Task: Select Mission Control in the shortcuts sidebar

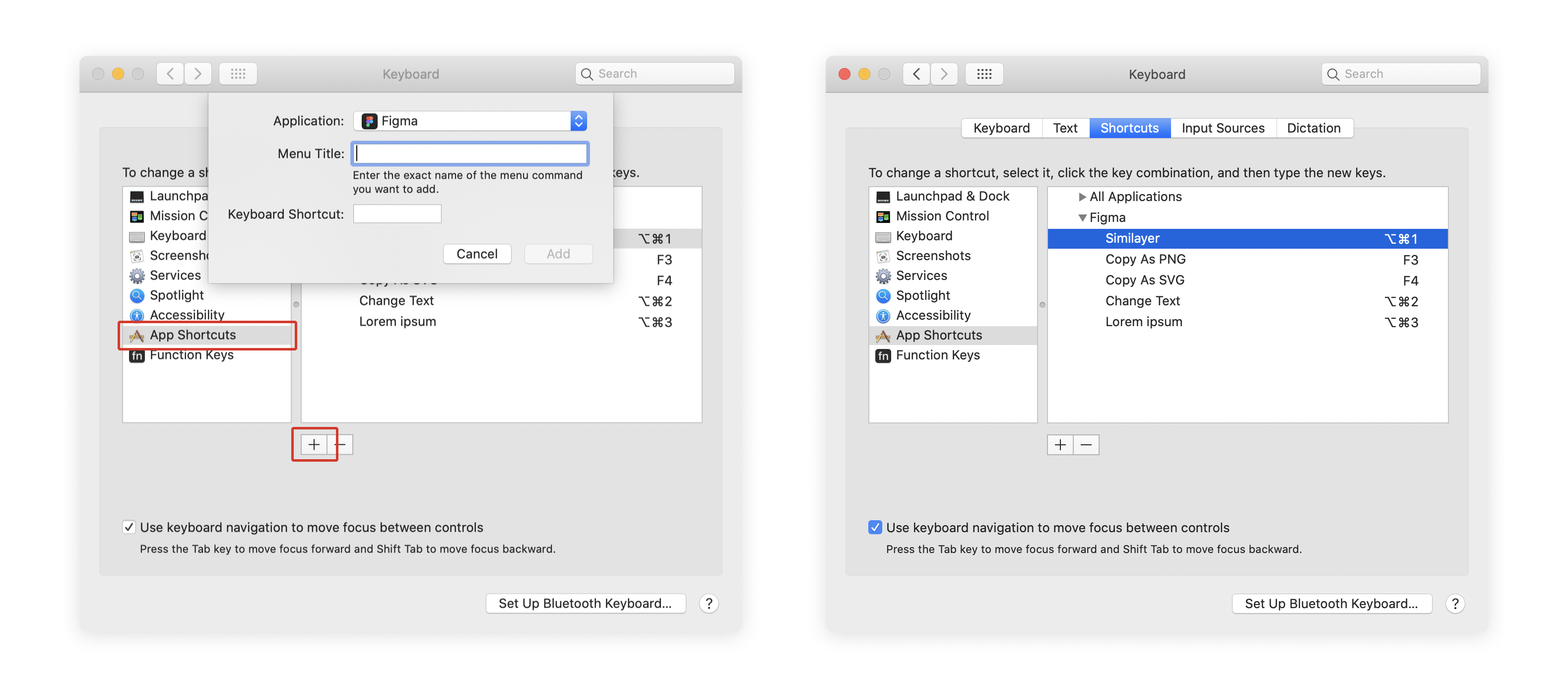Action: [x=942, y=215]
